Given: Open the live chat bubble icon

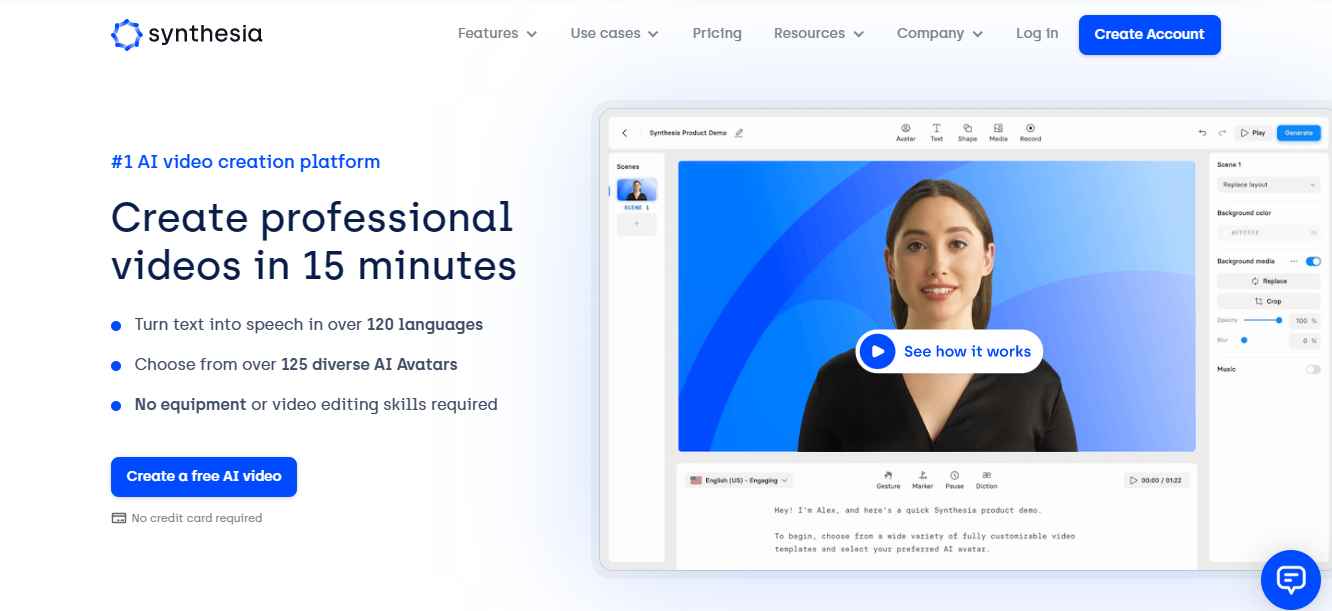Looking at the screenshot, I should (1291, 578).
